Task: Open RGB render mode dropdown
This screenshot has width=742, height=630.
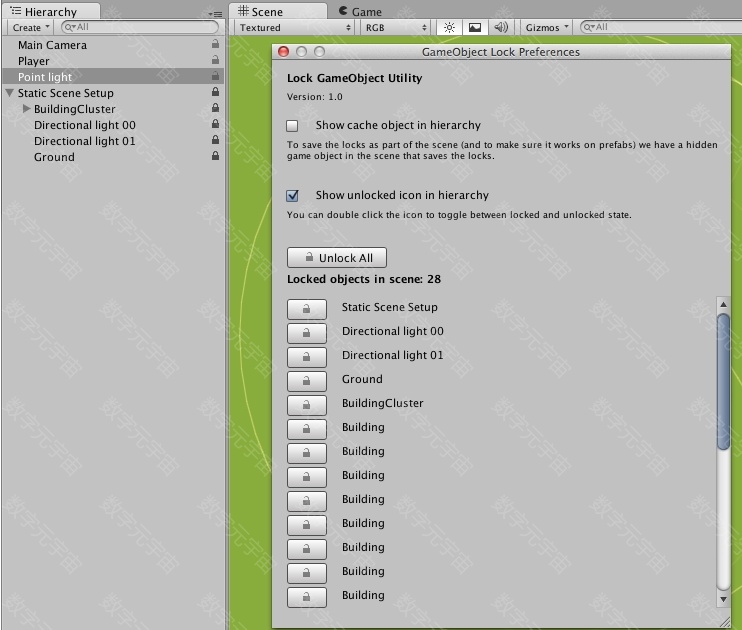Action: tap(395, 27)
